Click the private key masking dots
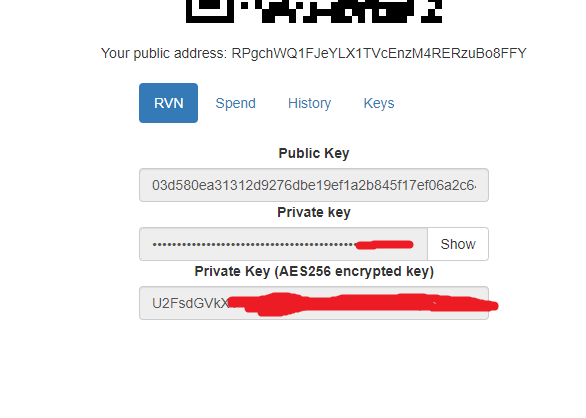Image resolution: width=586 pixels, height=418 pixels. pos(254,245)
